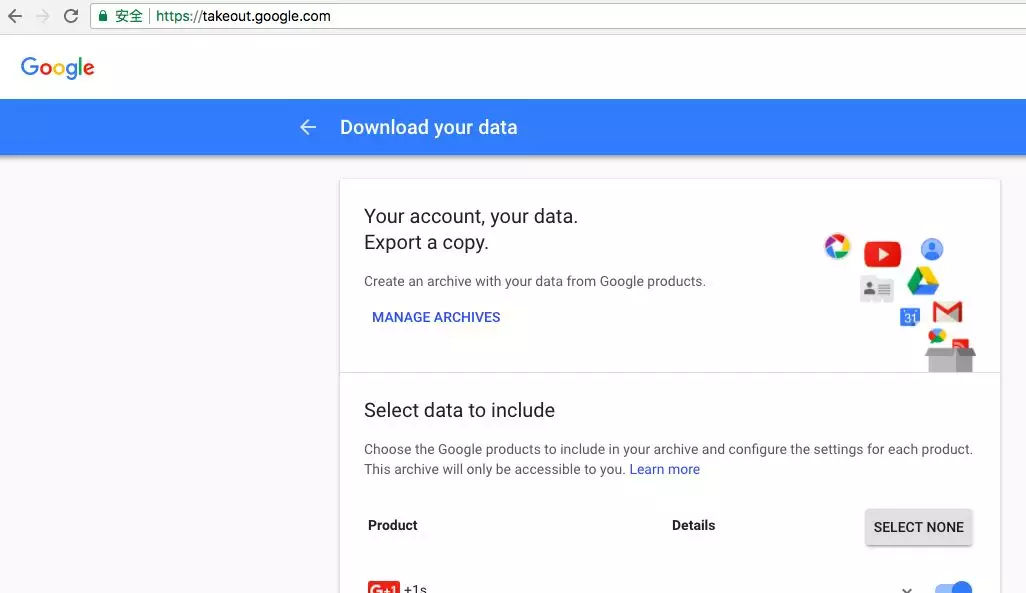This screenshot has height=593, width=1026.
Task: Click the back arrow in the blue header
Action: [x=308, y=127]
